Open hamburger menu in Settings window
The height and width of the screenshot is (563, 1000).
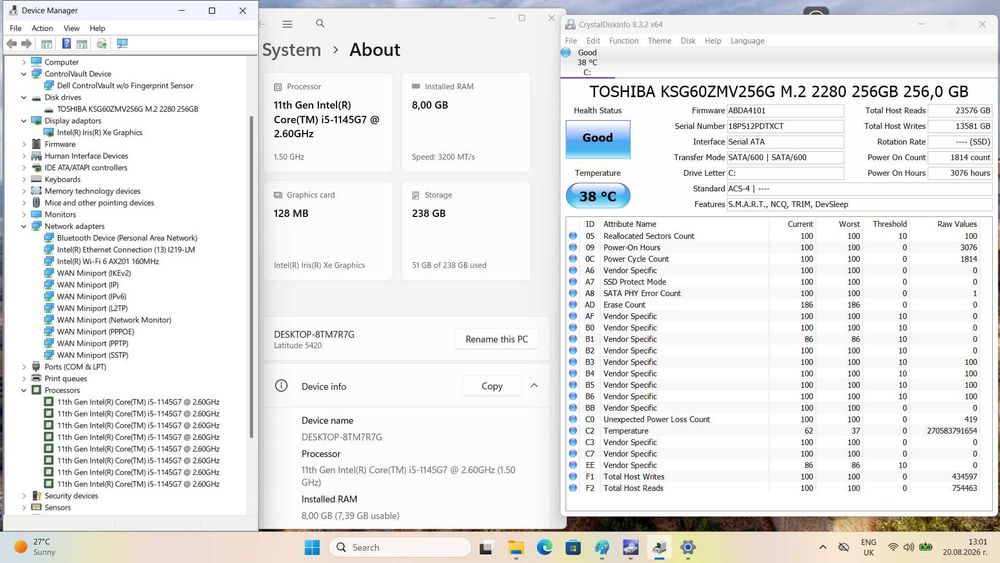pyautogui.click(x=288, y=24)
